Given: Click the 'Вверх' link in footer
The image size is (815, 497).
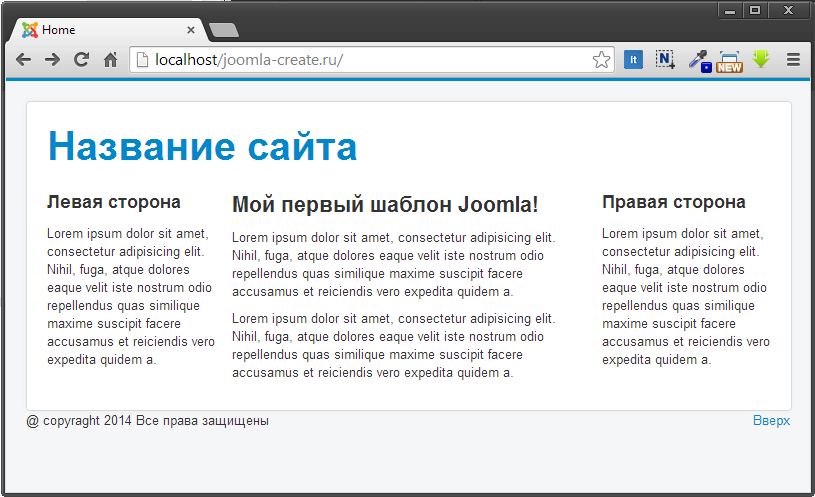Looking at the screenshot, I should (771, 421).
